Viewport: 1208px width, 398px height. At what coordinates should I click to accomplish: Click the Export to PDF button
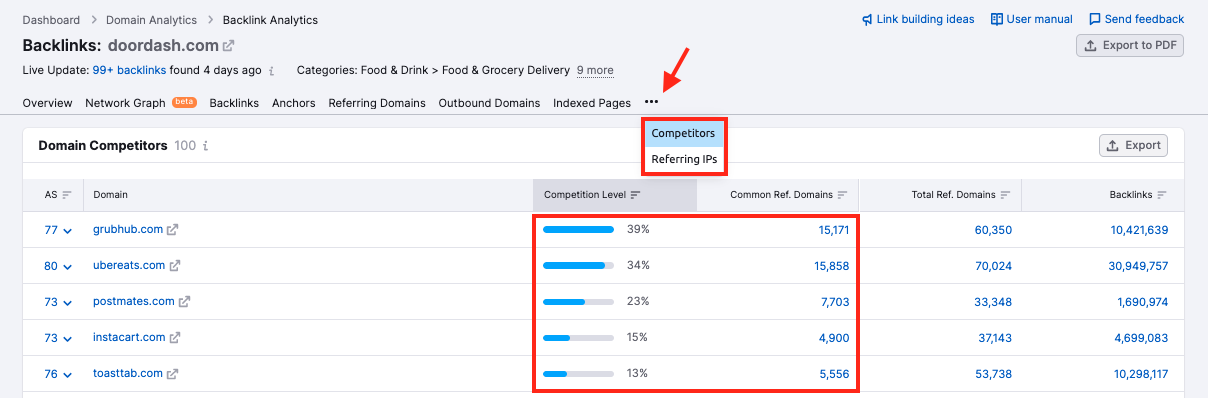click(1130, 45)
